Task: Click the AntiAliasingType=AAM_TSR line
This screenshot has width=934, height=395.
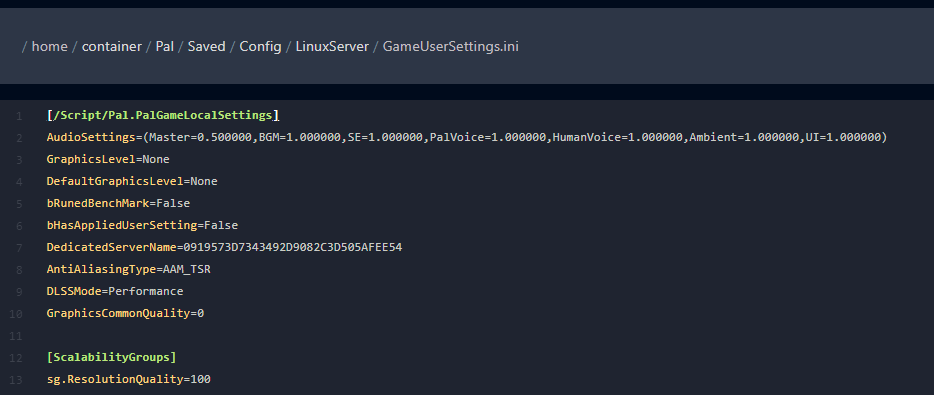Action: click(x=129, y=269)
